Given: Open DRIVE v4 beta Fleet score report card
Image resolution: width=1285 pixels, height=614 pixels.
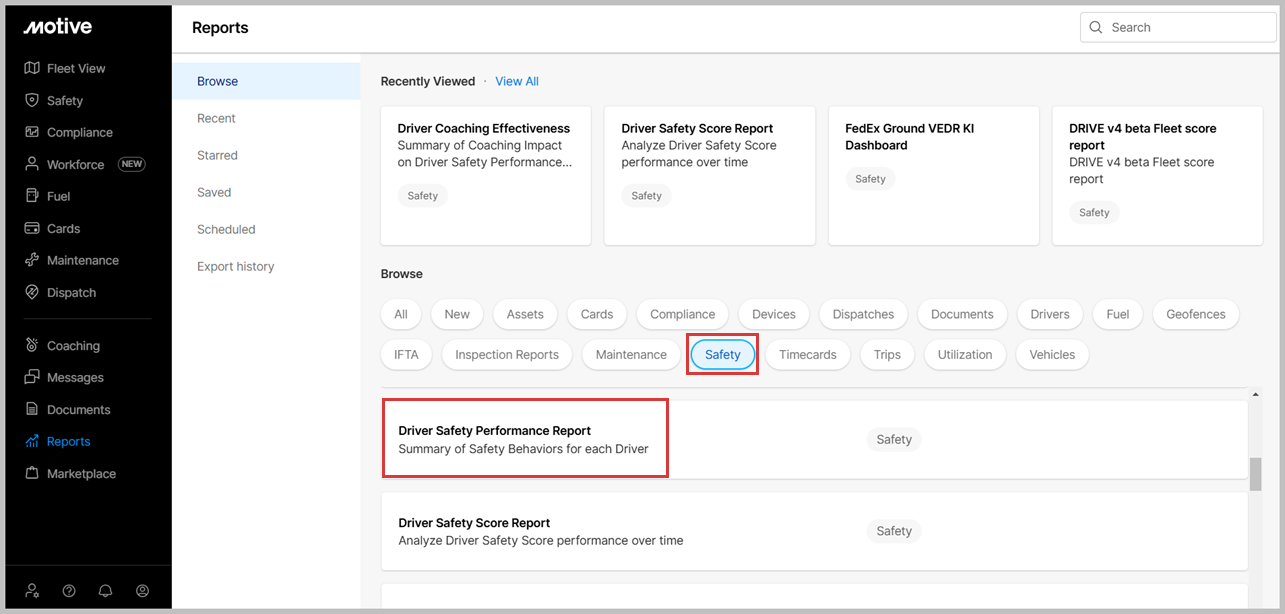Looking at the screenshot, I should point(1158,176).
